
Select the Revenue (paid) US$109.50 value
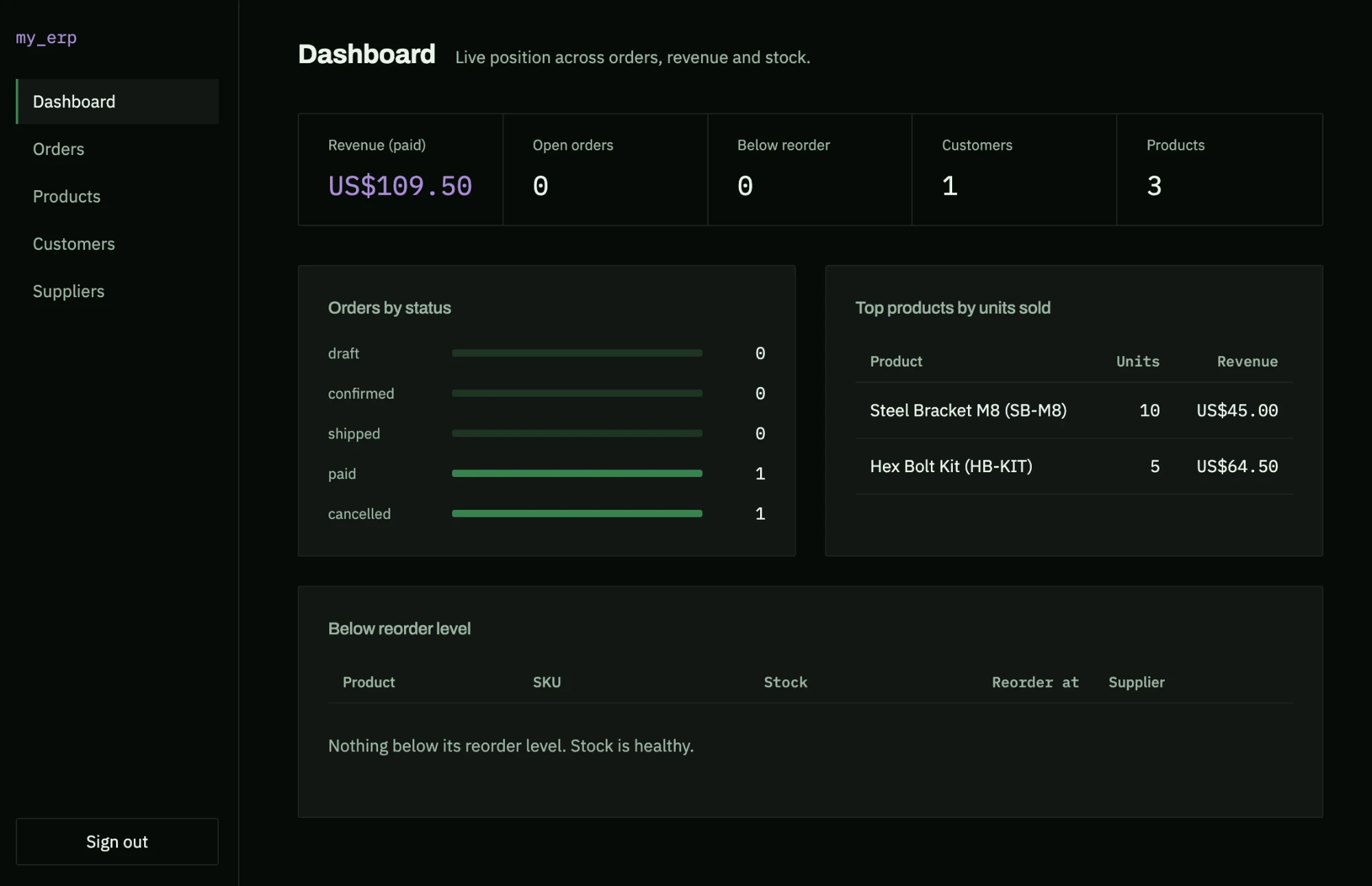[x=400, y=186]
